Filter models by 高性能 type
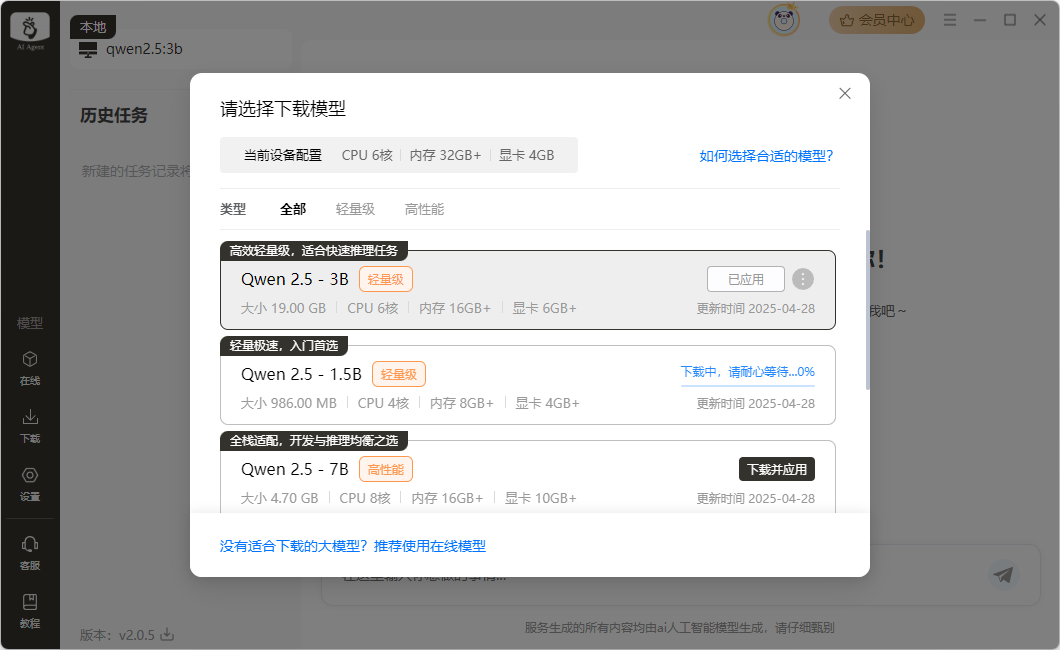This screenshot has height=650, width=1060. pos(424,209)
